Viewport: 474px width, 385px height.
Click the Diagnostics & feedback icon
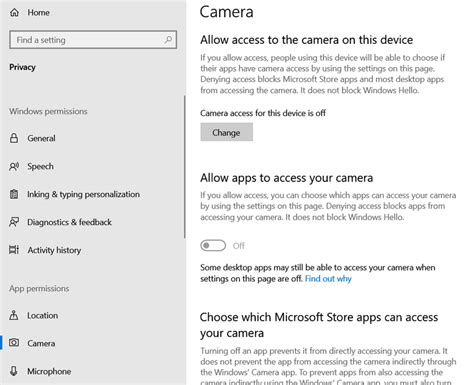(x=14, y=222)
